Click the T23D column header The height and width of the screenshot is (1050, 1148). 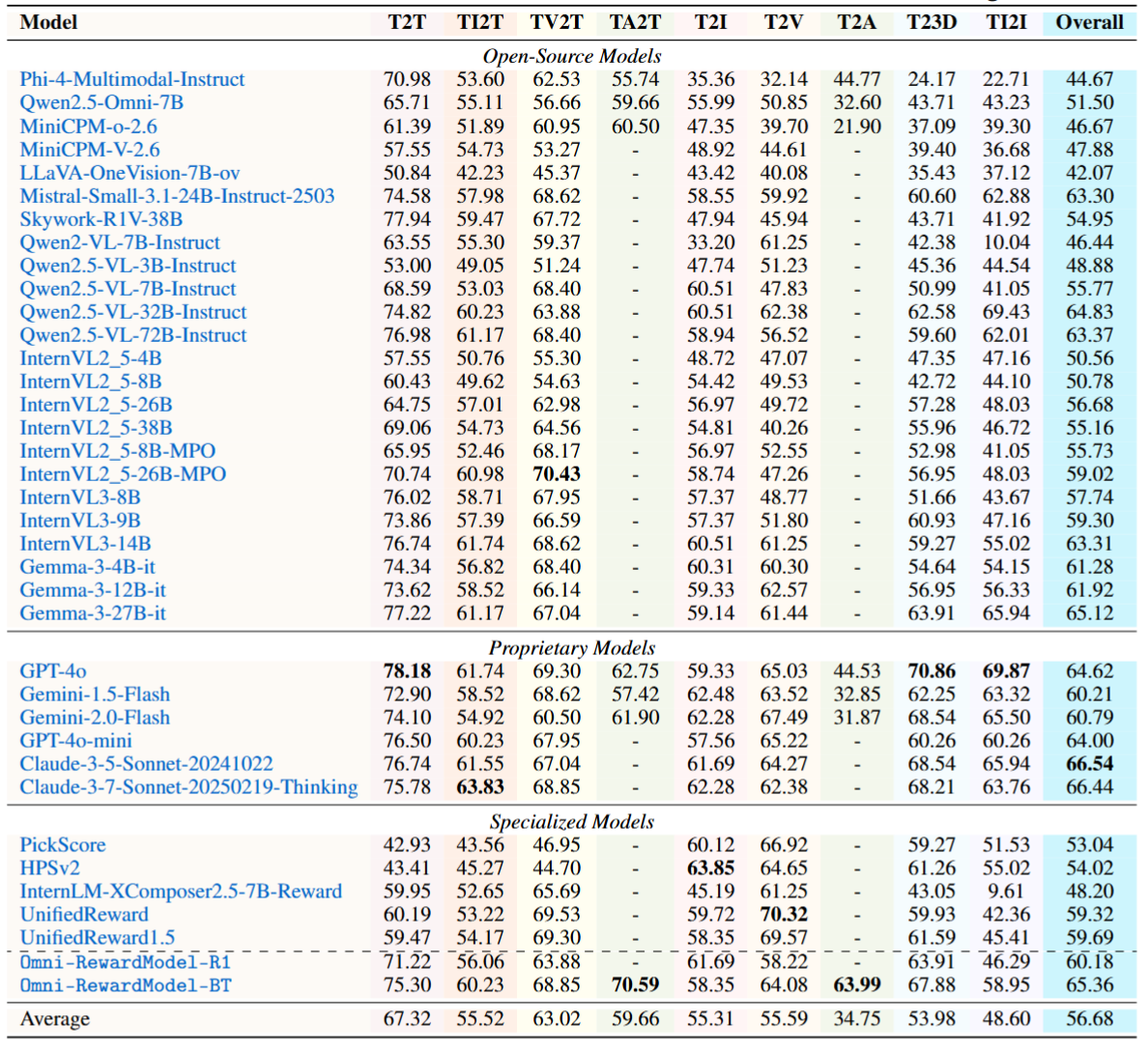pos(932,22)
